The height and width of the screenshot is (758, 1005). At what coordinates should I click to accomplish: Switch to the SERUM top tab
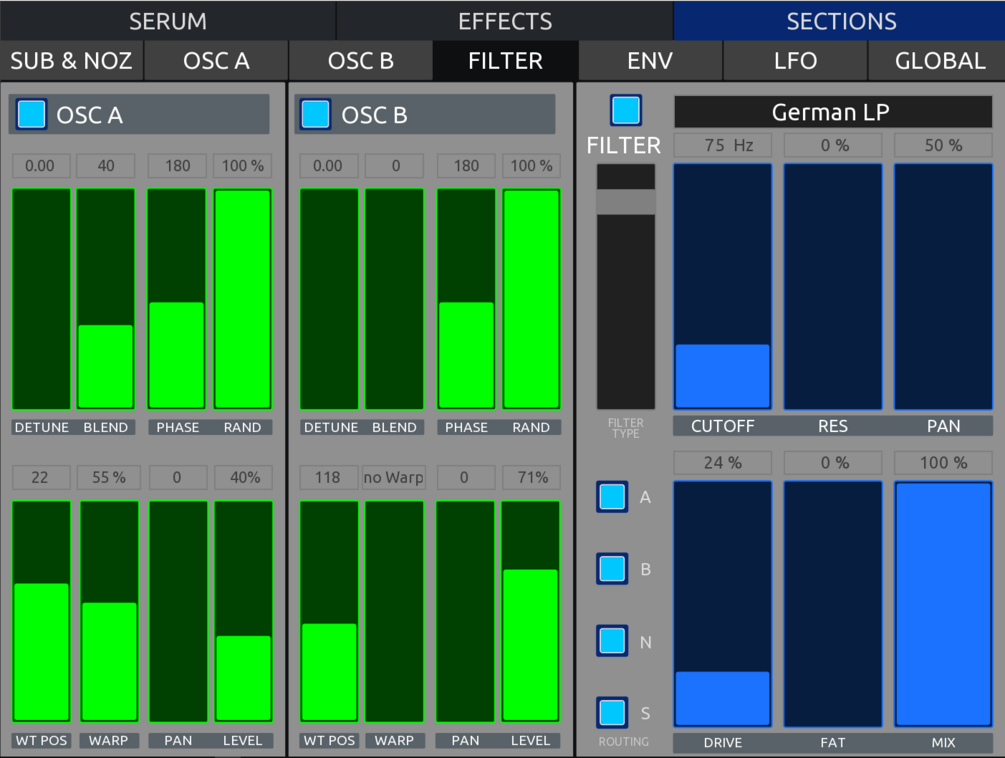tap(168, 21)
